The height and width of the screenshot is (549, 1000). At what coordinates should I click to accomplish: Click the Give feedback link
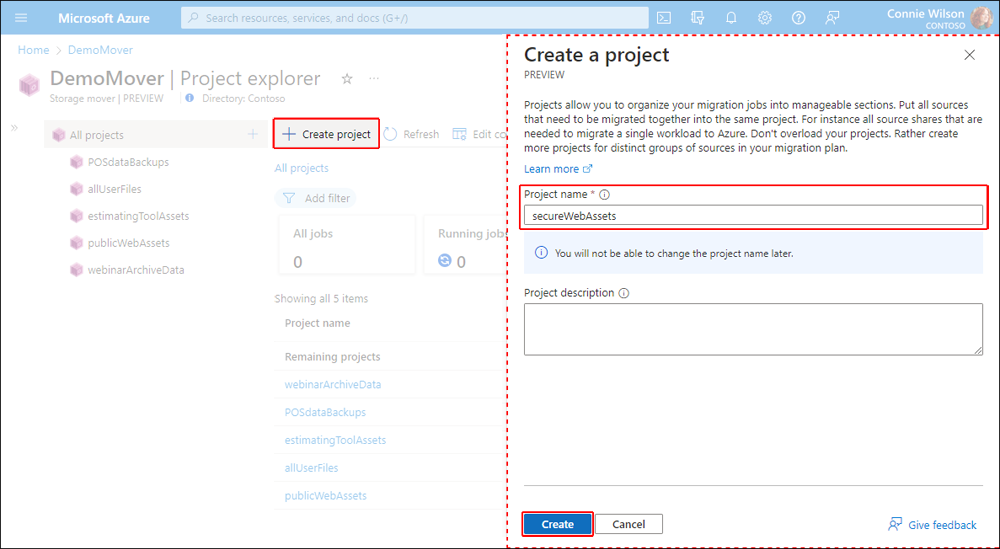(932, 525)
